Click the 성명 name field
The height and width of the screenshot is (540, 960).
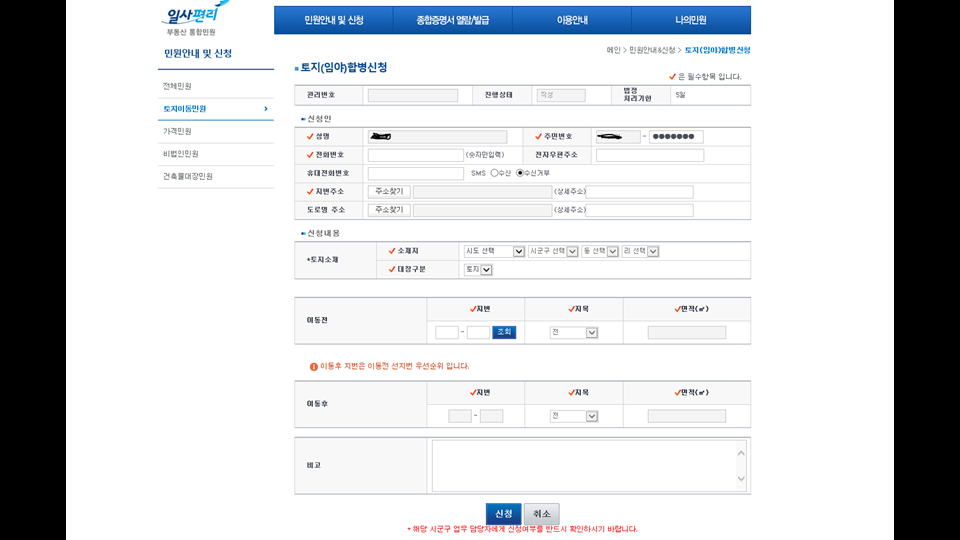coord(437,137)
